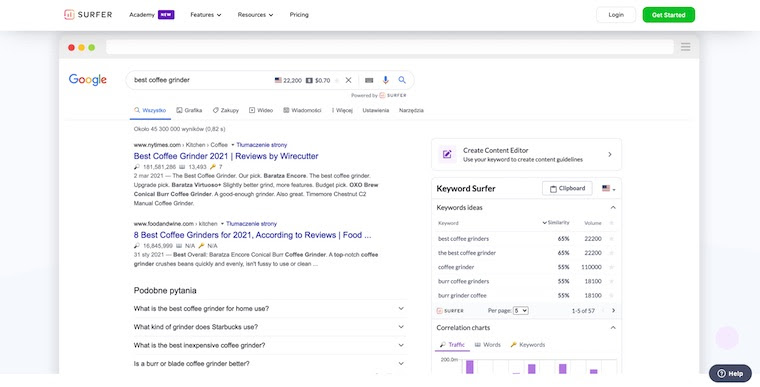Expand the Resources dropdown menu
760x387 pixels.
coord(255,15)
